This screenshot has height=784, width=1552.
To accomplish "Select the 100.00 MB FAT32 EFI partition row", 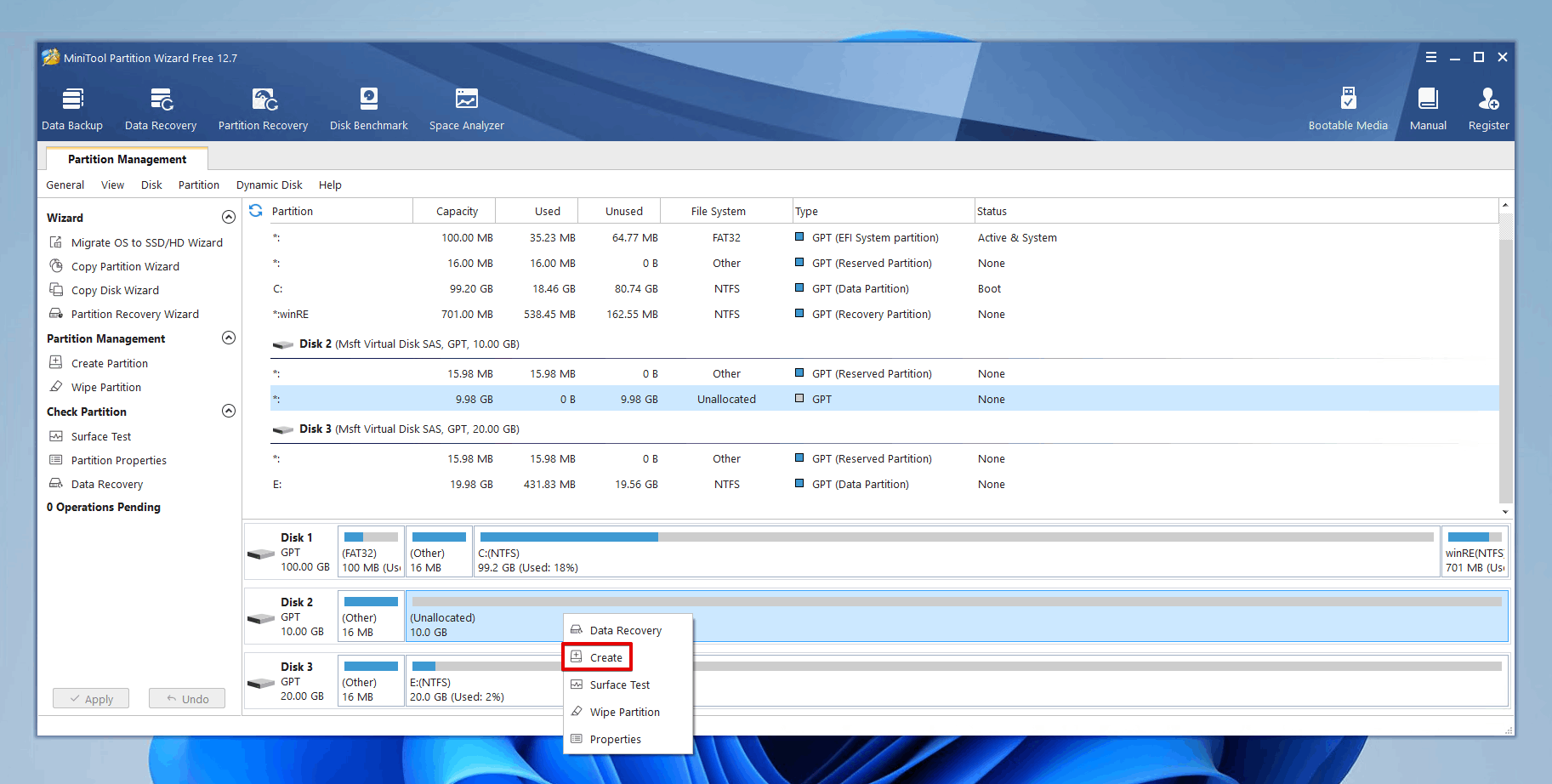I will pos(884,237).
